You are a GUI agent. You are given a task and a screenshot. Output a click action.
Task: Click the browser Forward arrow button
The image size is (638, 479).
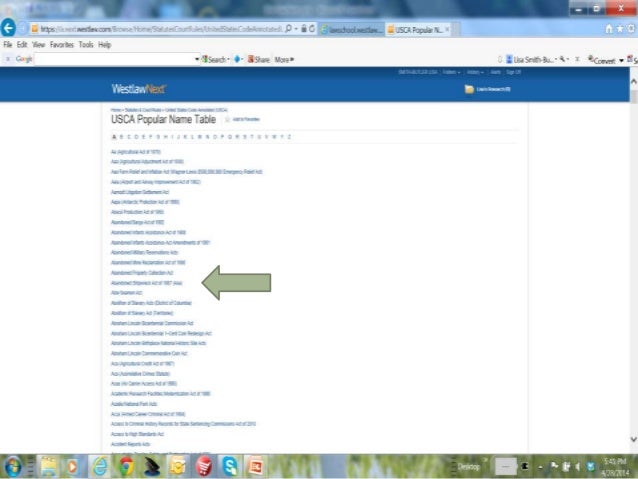(22, 28)
